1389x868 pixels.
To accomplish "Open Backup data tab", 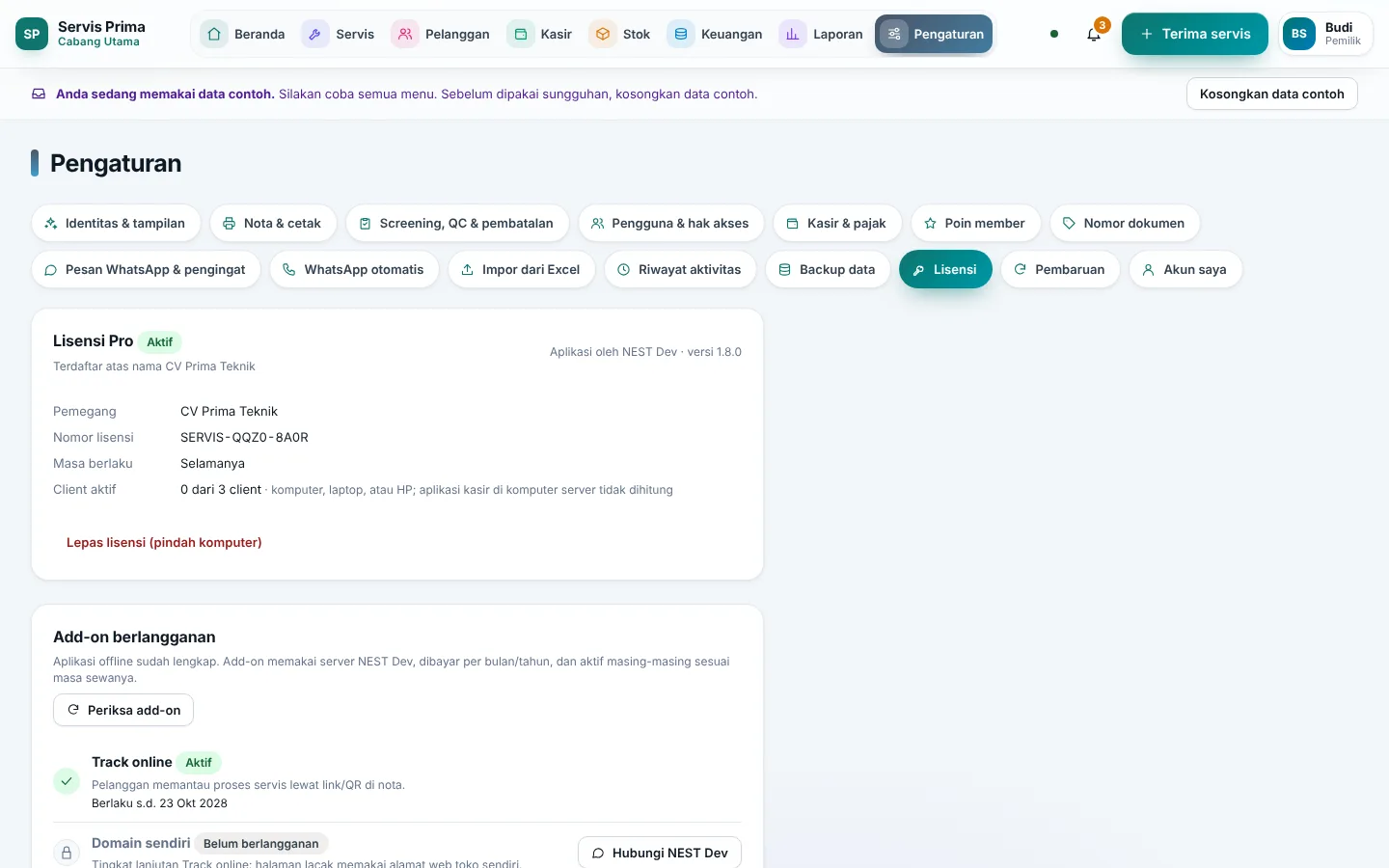I will pos(828,269).
